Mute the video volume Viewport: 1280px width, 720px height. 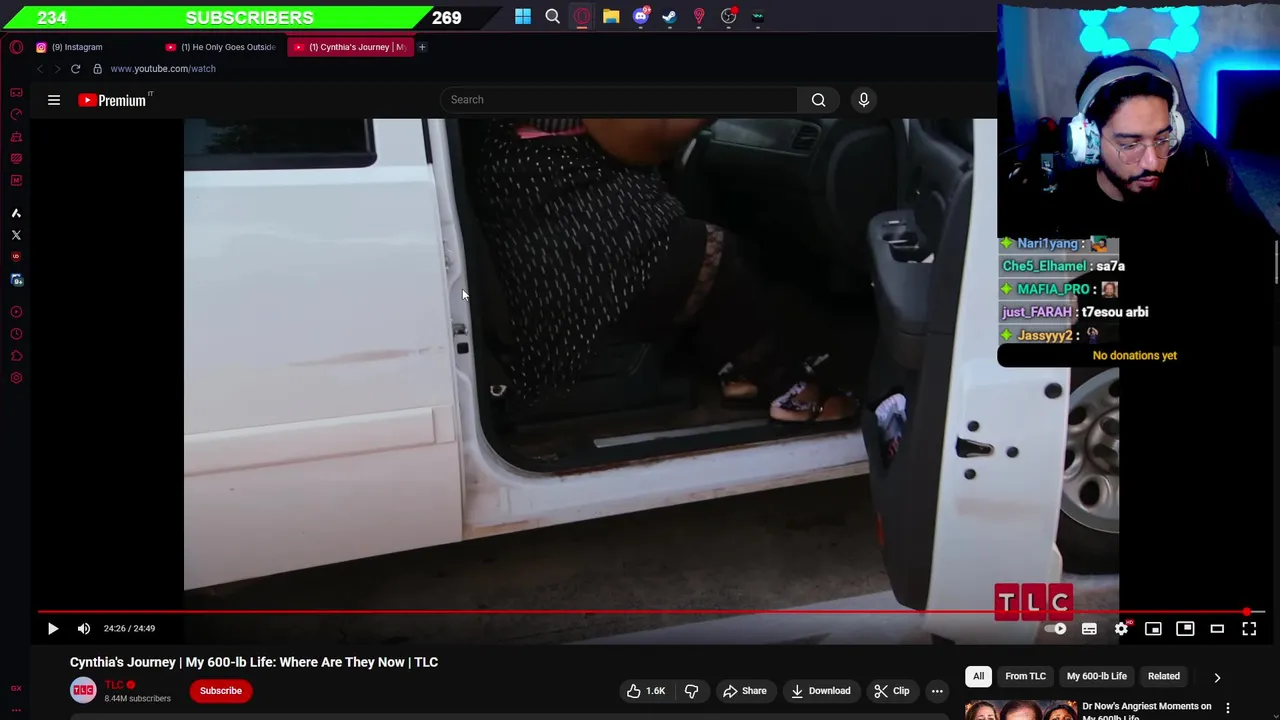pos(84,629)
